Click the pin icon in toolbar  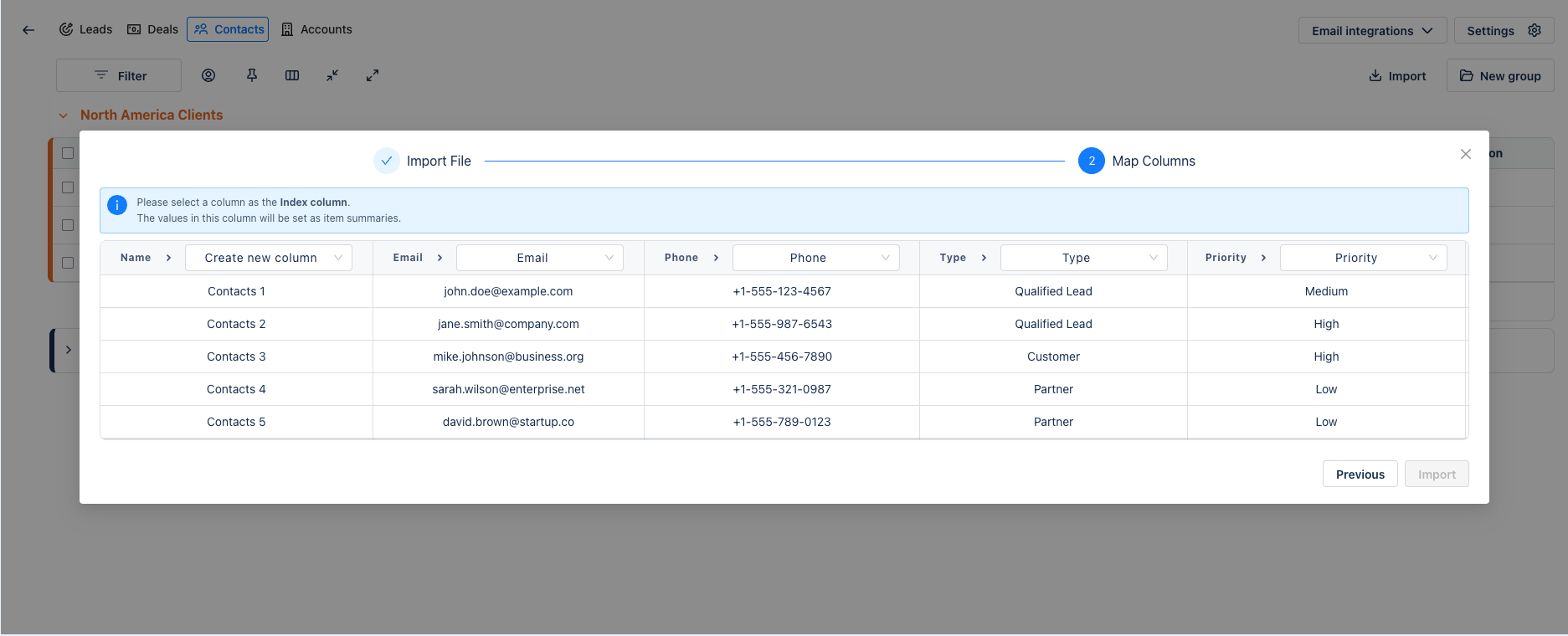[x=252, y=75]
